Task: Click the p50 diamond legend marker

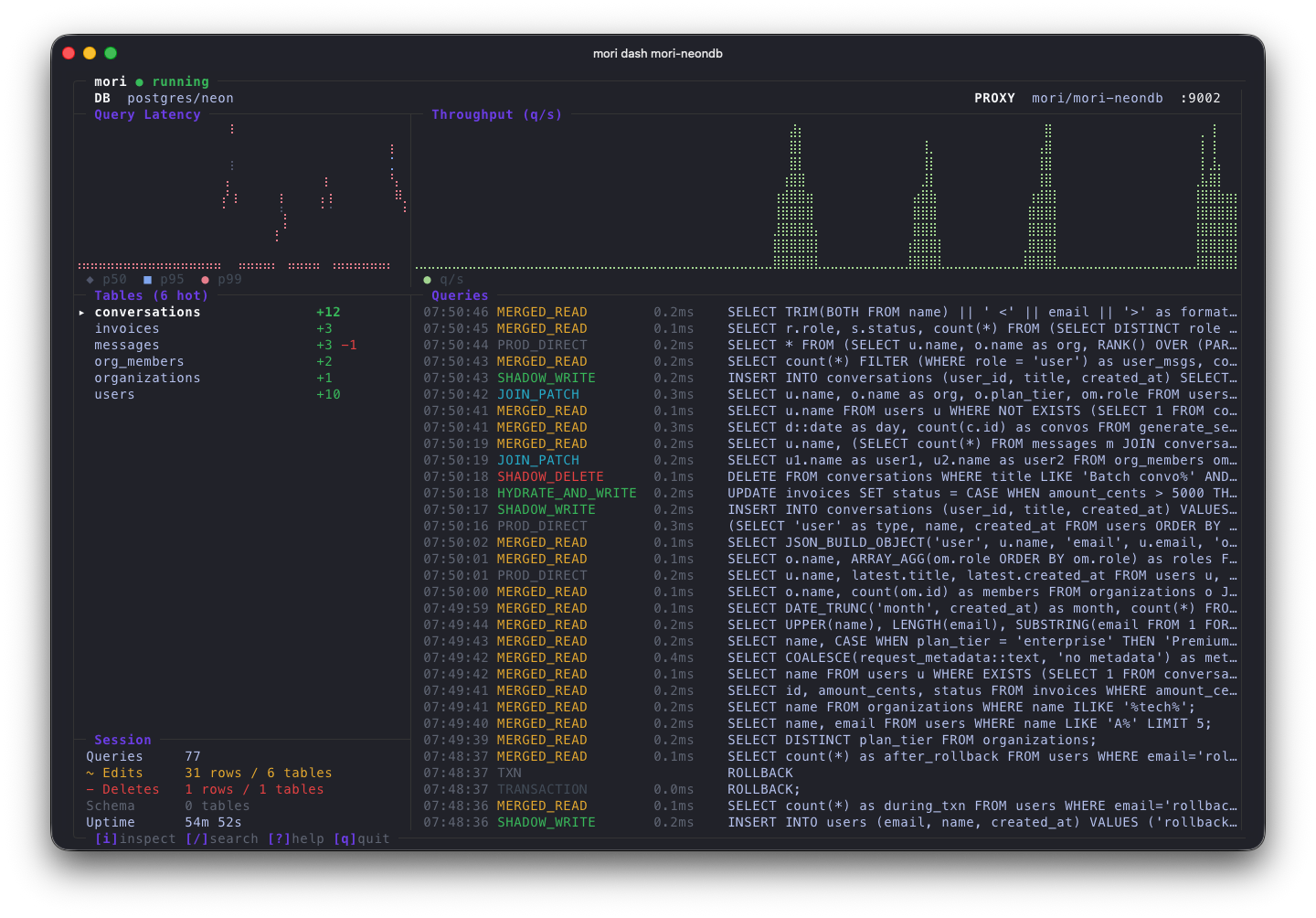Action: pos(90,280)
